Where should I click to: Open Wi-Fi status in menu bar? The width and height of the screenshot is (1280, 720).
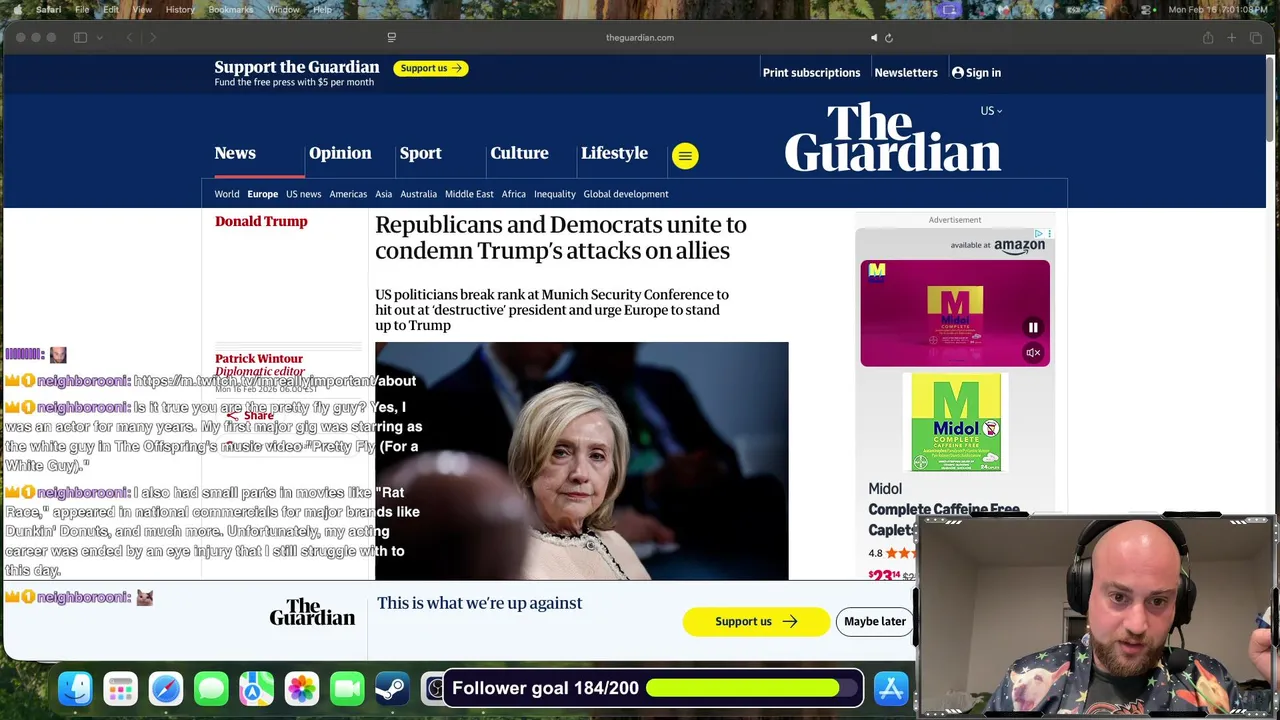pos(1102,9)
